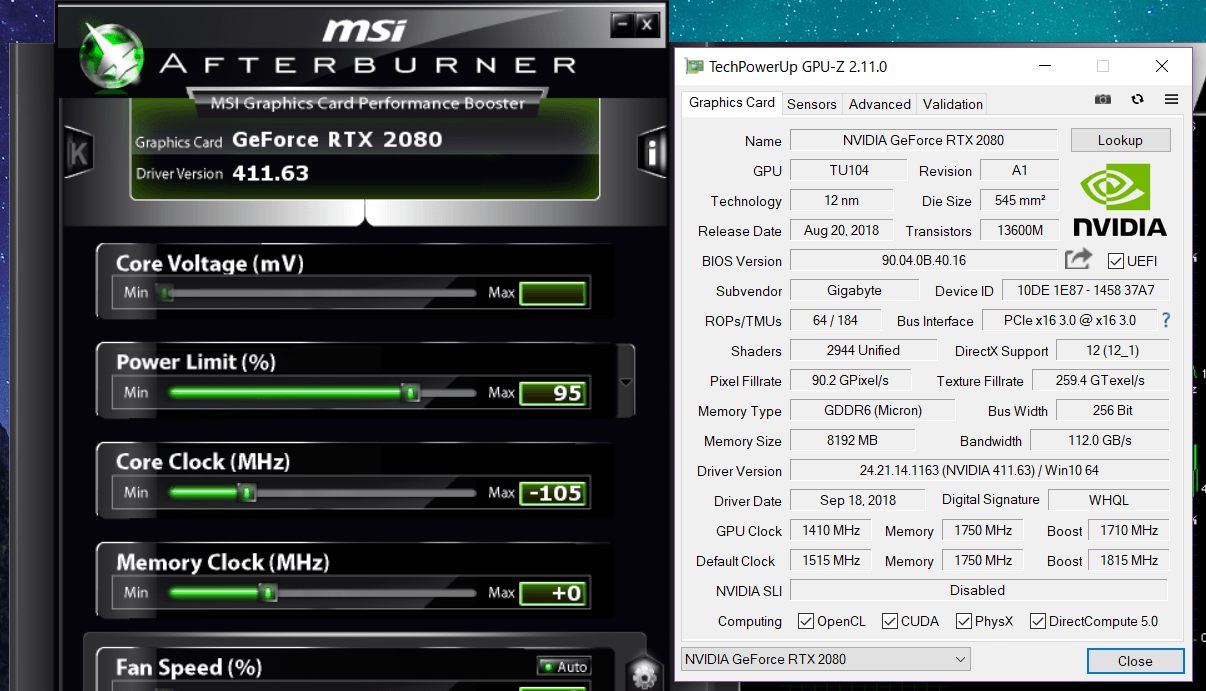Click the Memory Clock value box showing +0
This screenshot has width=1206, height=691.
tap(553, 593)
